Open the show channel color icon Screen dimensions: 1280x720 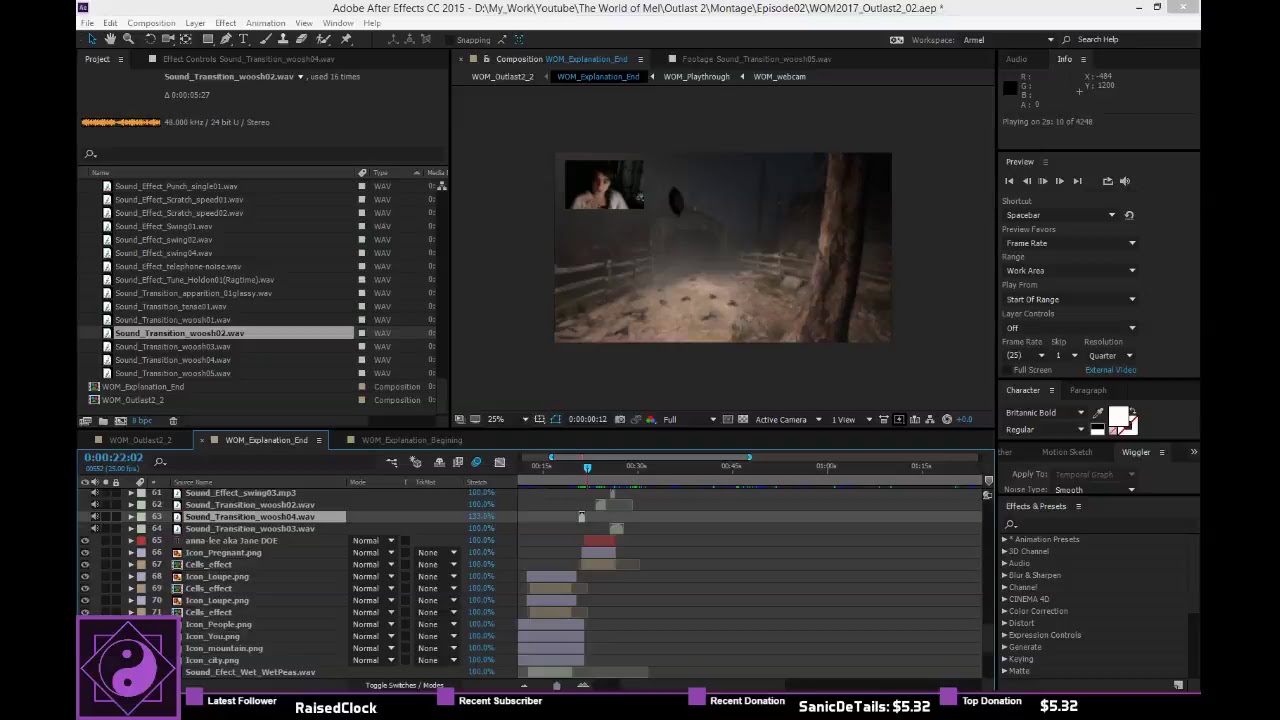pos(651,419)
